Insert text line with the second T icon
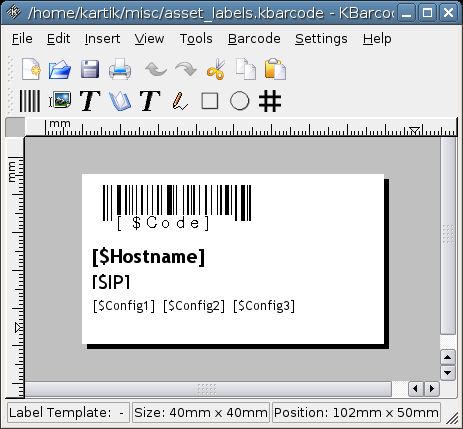The image size is (463, 429). [x=150, y=101]
